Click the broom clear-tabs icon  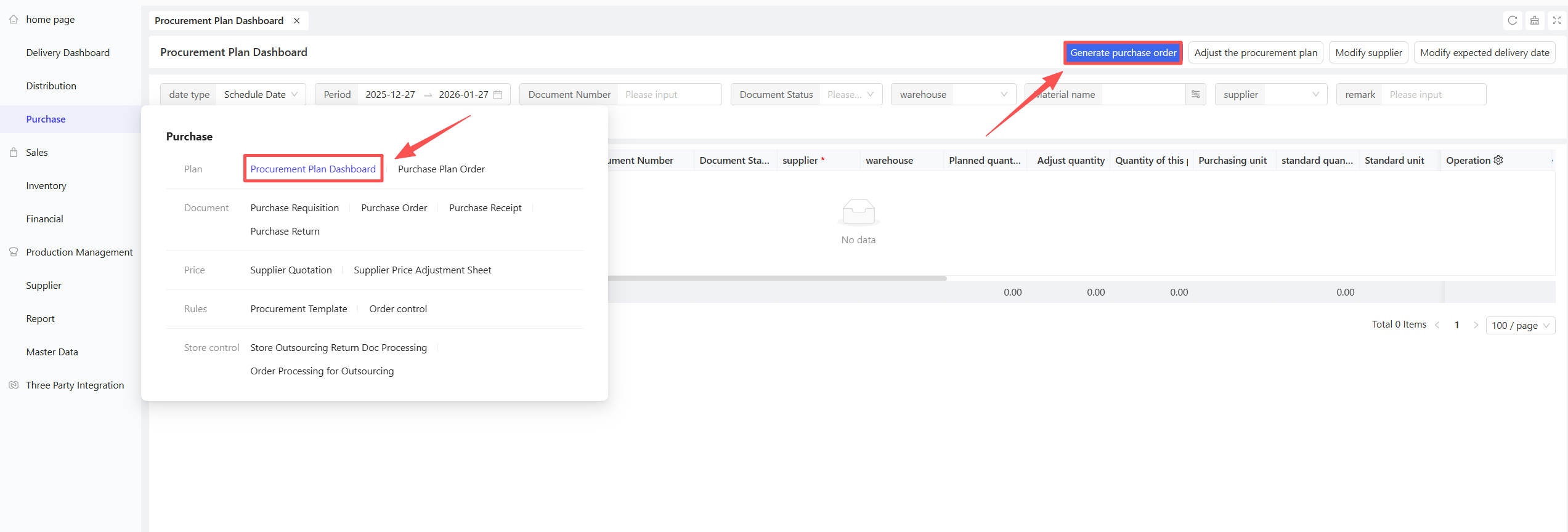[1535, 20]
